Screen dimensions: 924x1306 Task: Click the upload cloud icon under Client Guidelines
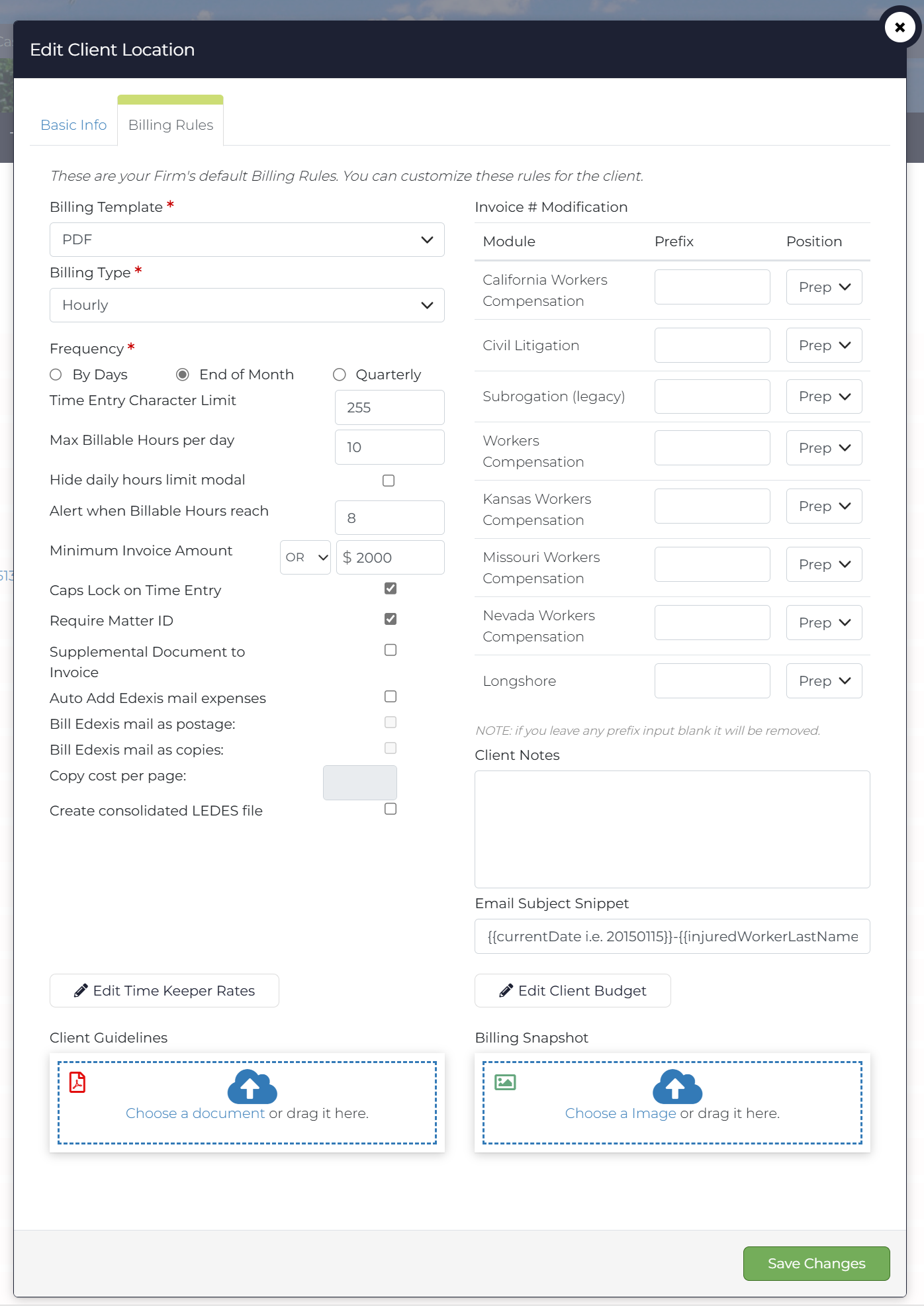(x=252, y=1086)
